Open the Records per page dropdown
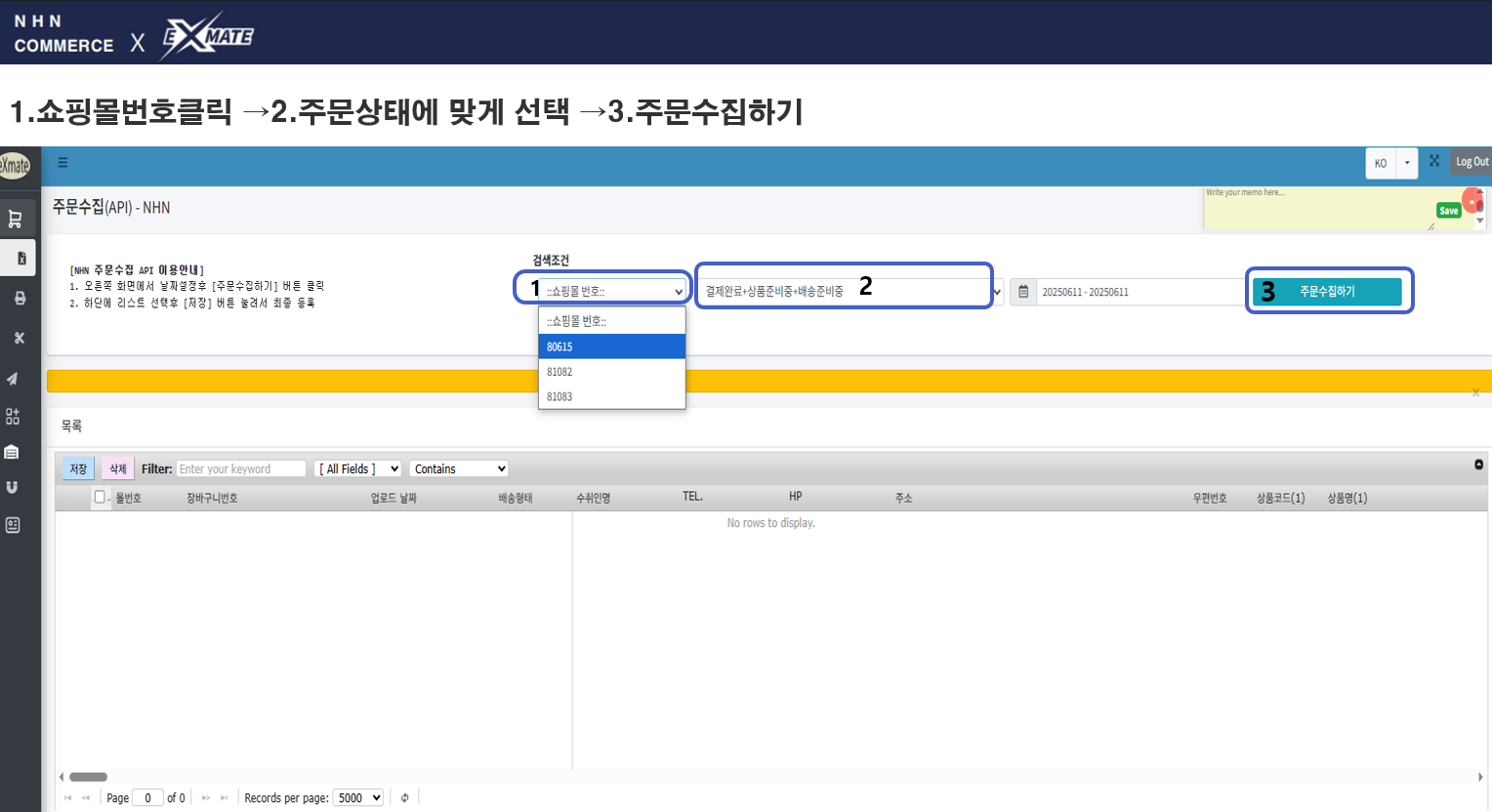The image size is (1492, 812). (x=358, y=798)
